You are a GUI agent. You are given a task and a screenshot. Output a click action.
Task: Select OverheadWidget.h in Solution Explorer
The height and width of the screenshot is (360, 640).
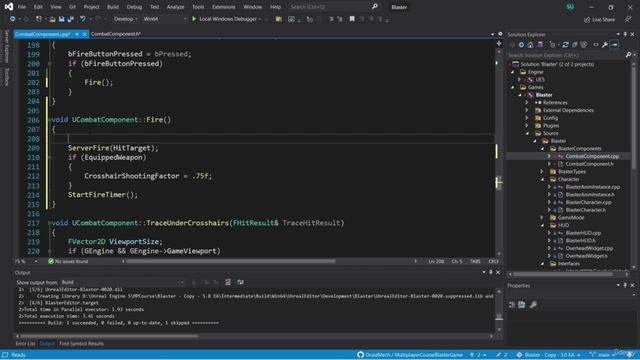(x=587, y=256)
